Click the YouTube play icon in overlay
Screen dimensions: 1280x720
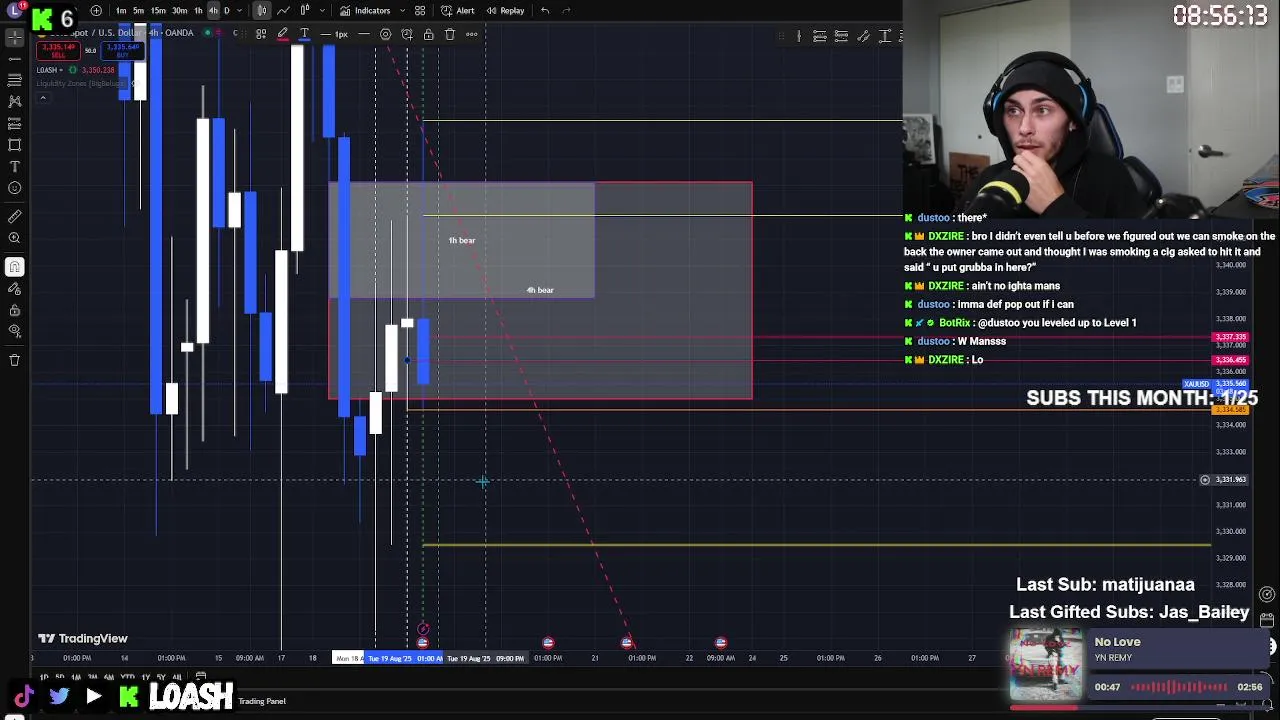(94, 696)
